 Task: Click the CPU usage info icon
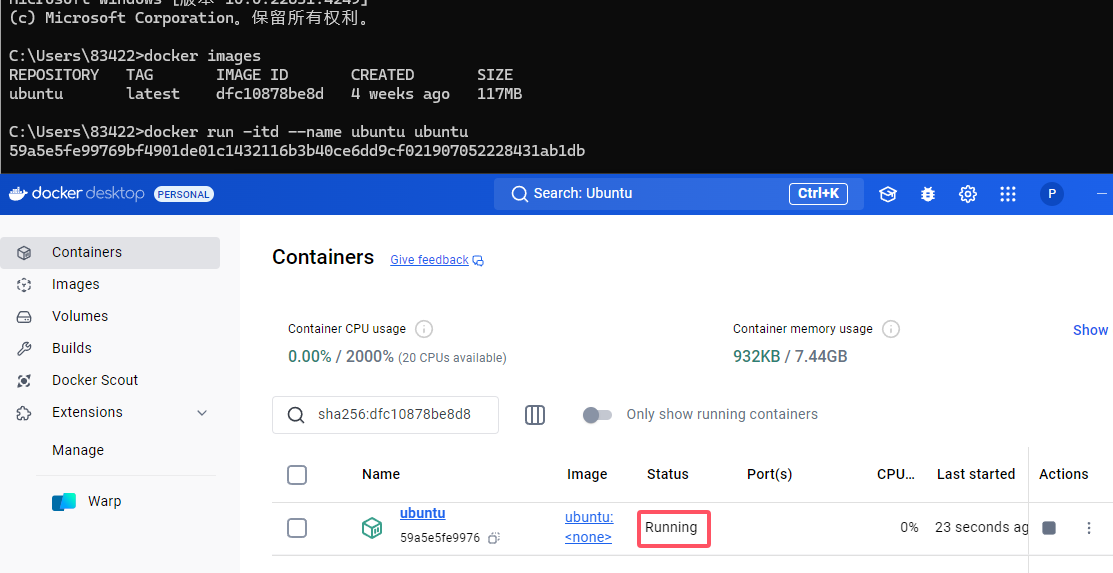click(x=424, y=329)
